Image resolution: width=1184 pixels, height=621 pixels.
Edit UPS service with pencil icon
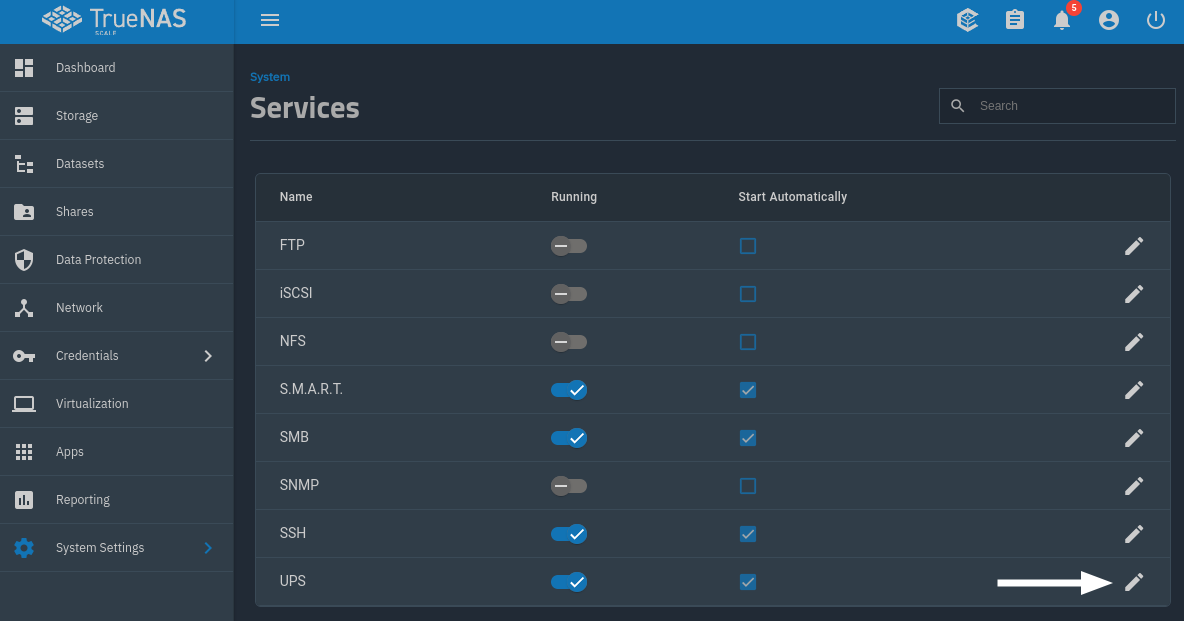click(1134, 582)
